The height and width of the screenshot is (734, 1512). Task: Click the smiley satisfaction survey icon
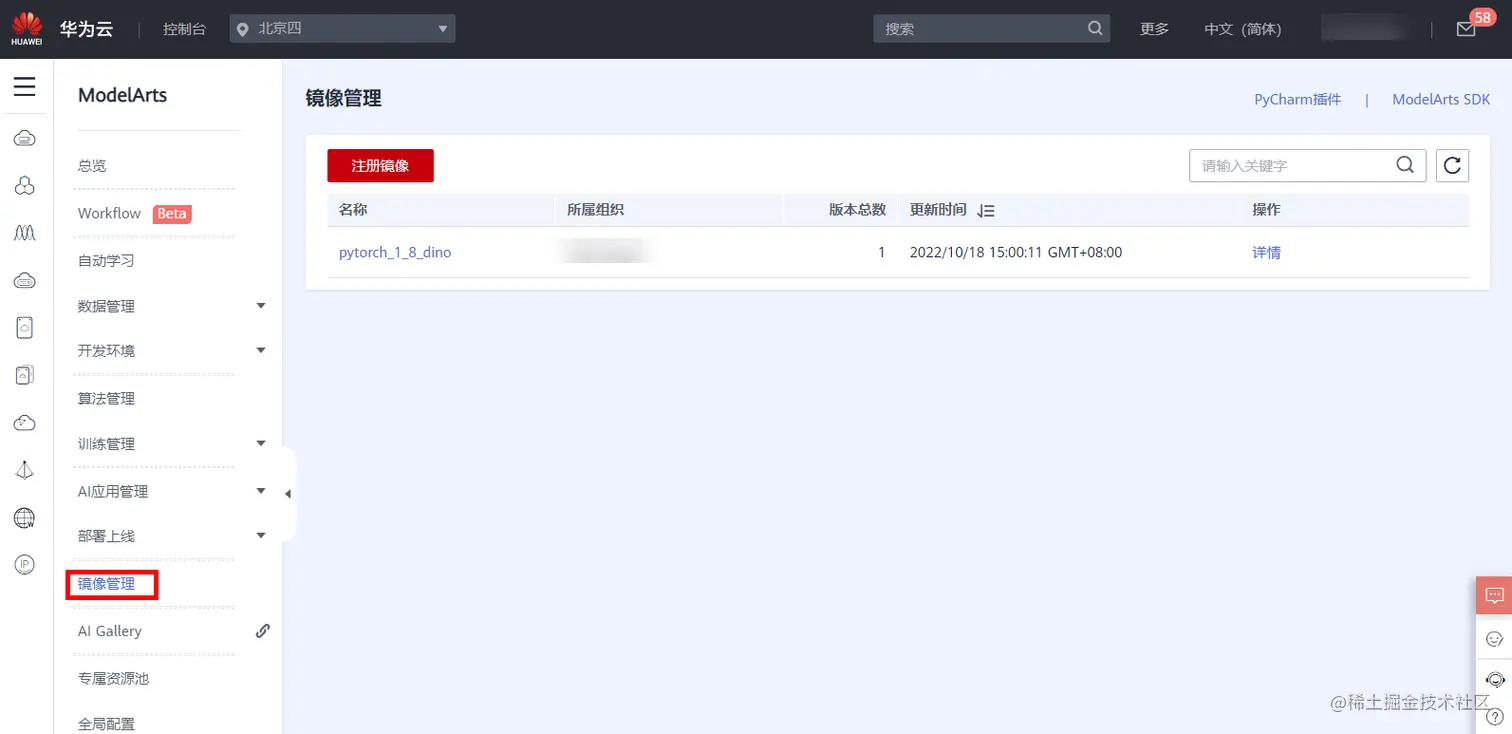(1495, 638)
